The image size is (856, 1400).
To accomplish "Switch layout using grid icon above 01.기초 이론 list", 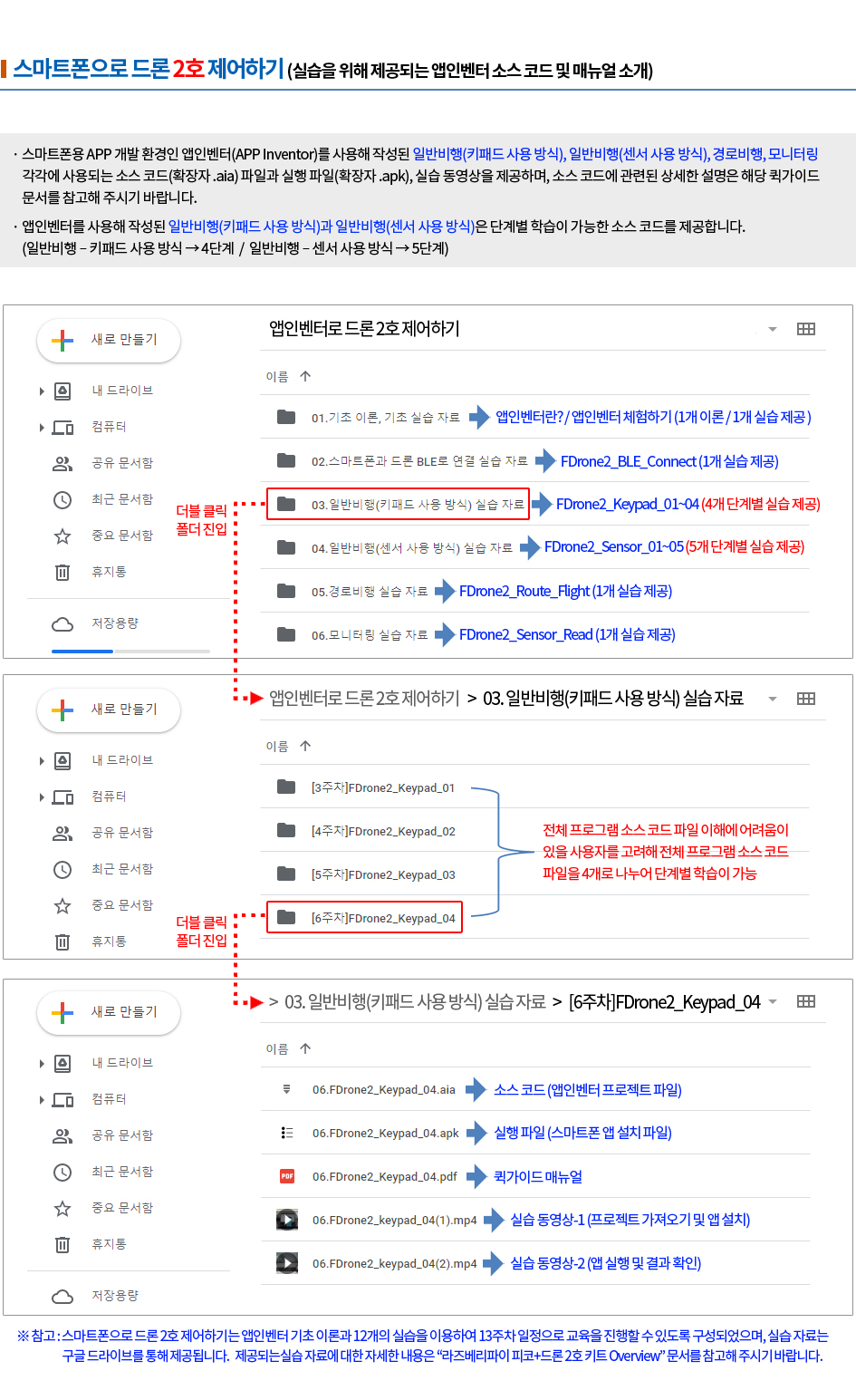I will click(806, 329).
